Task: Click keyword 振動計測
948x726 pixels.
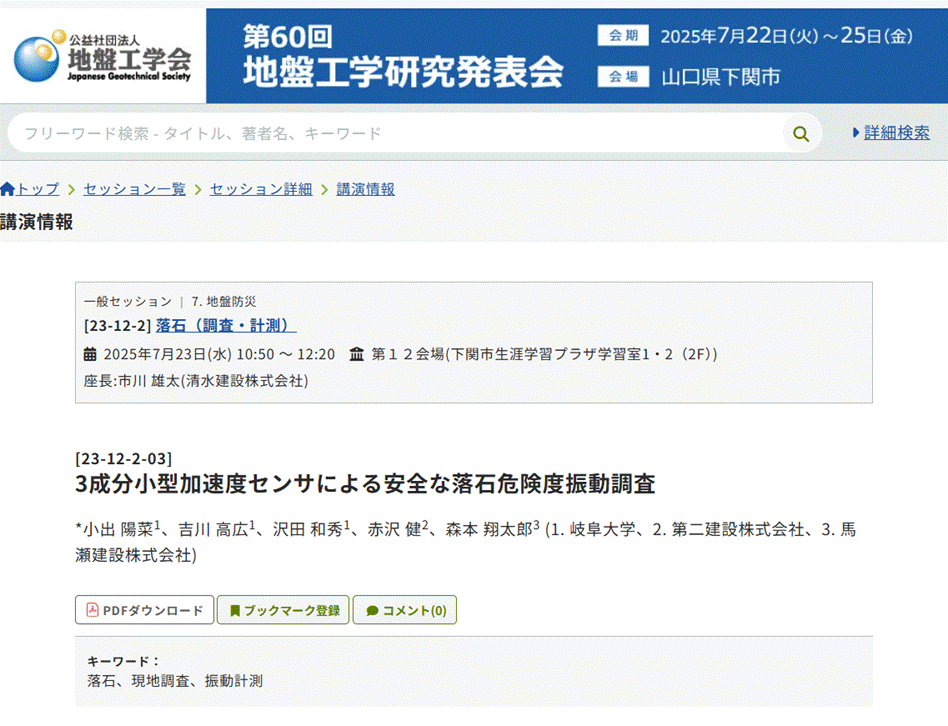Action: click(233, 681)
